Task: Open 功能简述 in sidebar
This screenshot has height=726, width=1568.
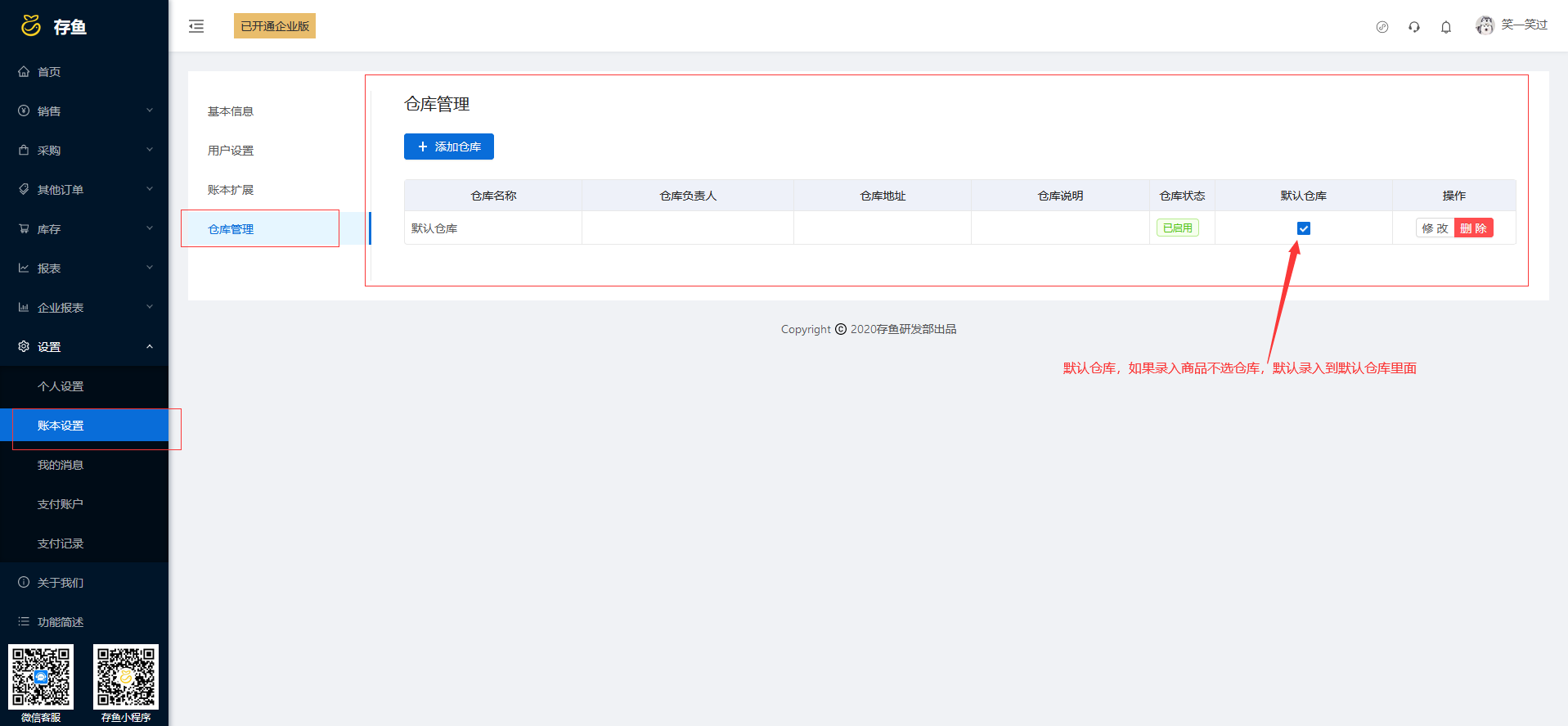Action: [84, 621]
